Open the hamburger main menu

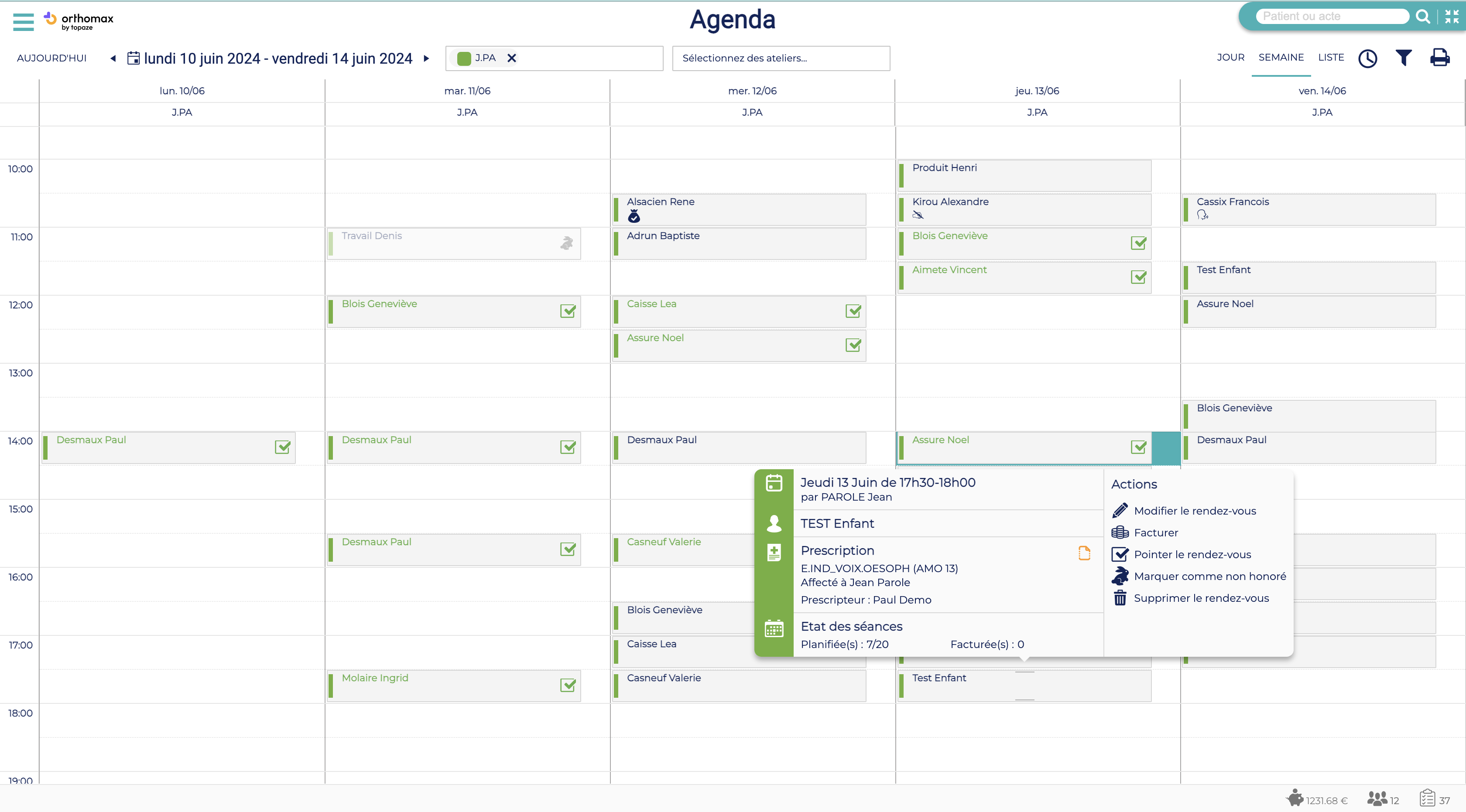23,22
